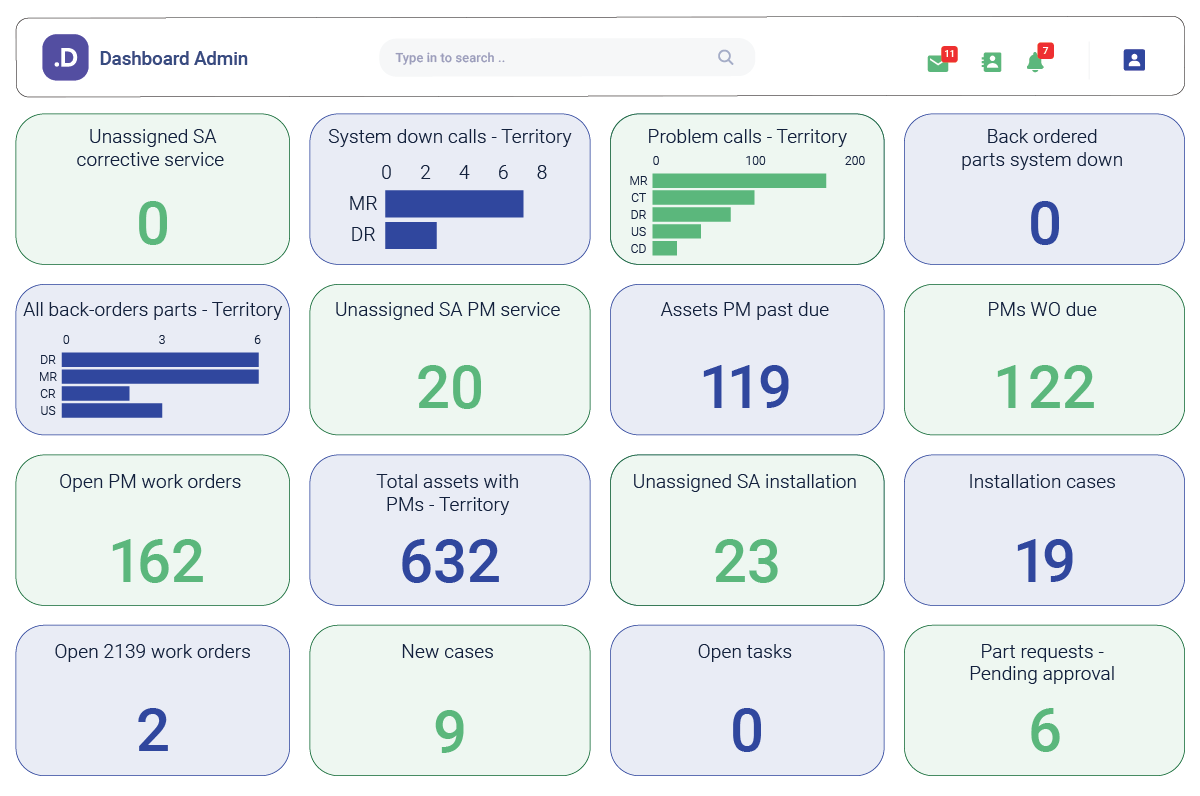View the notification badge showing 7
The height and width of the screenshot is (796, 1200).
[1045, 49]
